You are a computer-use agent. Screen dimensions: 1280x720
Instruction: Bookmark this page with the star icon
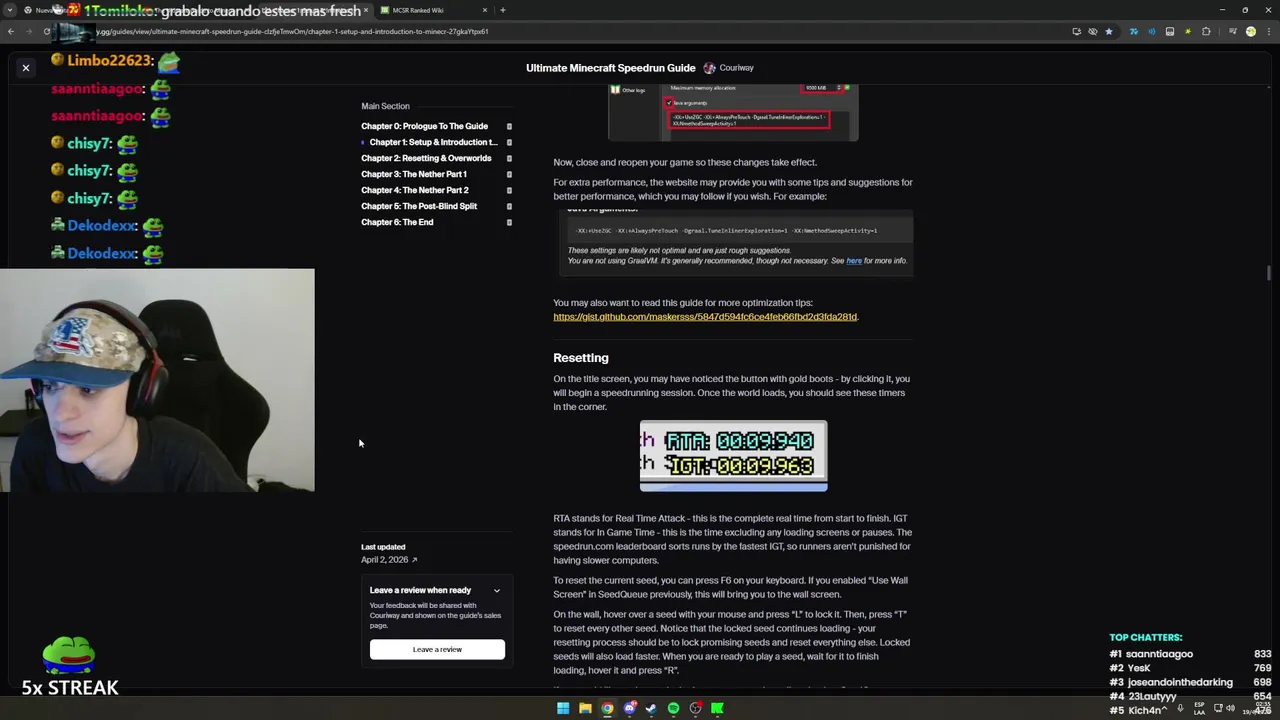point(1108,31)
